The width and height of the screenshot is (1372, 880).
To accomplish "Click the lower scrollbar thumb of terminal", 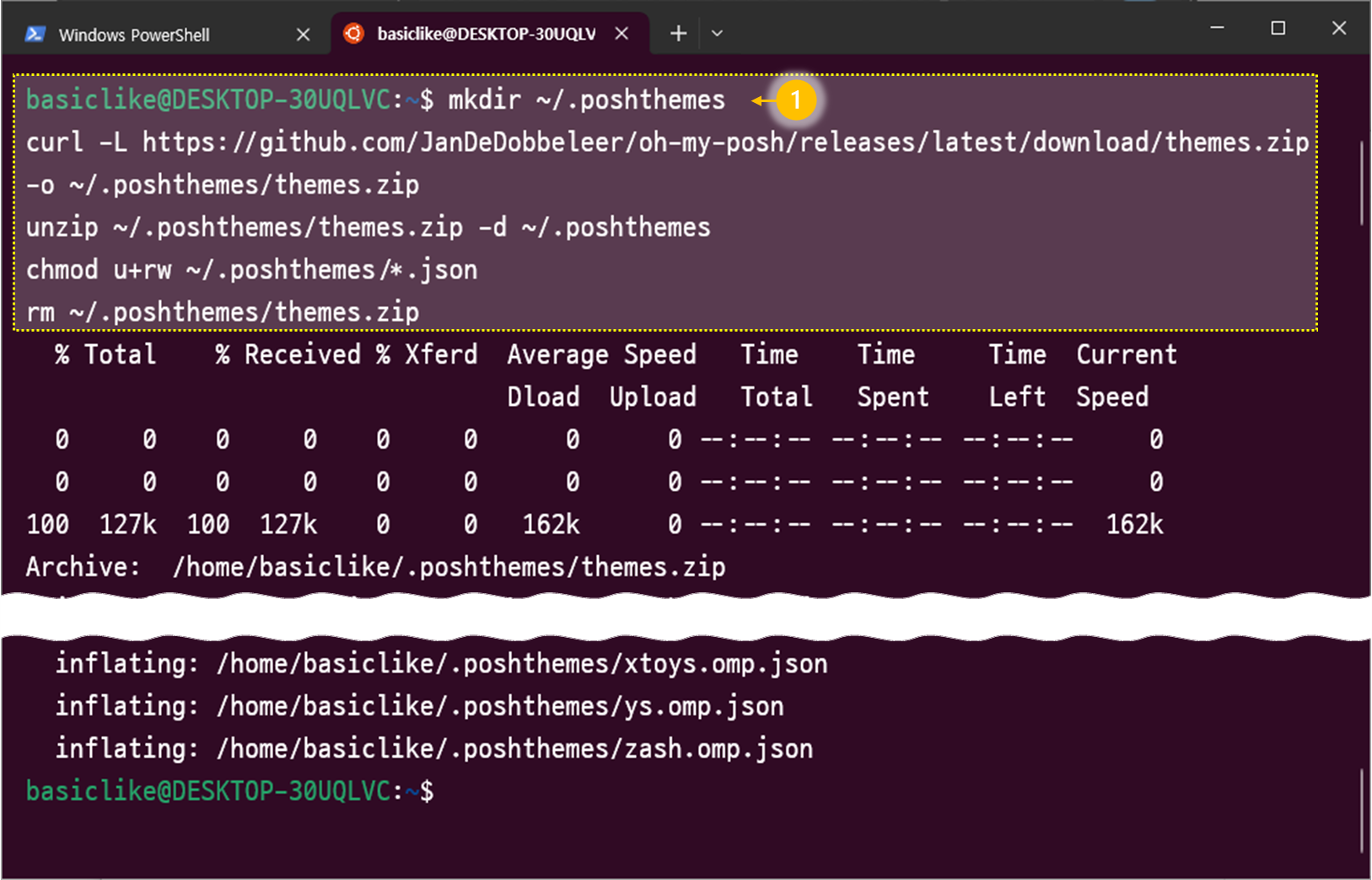I will click(1362, 811).
